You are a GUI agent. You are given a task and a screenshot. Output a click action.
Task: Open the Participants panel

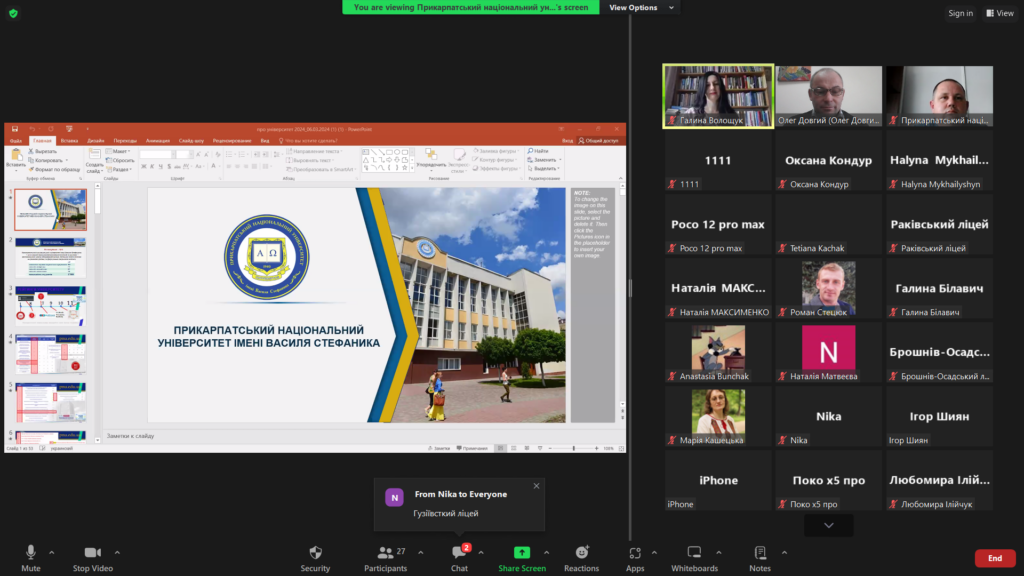[385, 553]
